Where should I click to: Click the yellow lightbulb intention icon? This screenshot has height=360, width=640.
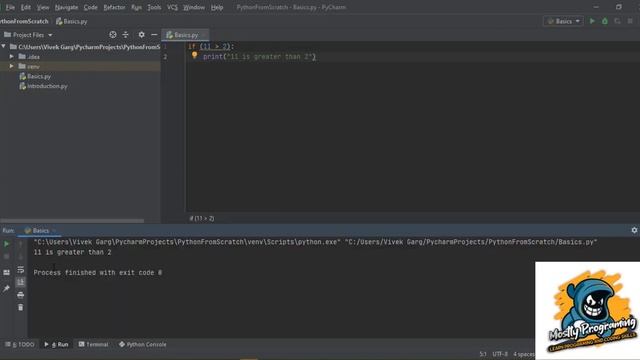(194, 56)
